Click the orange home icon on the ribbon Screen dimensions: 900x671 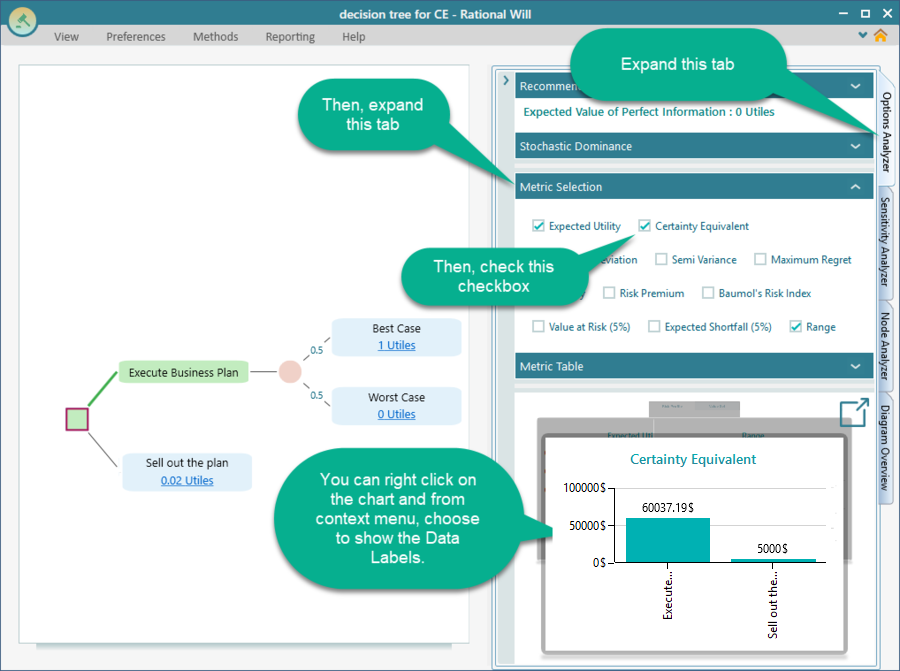coord(878,34)
